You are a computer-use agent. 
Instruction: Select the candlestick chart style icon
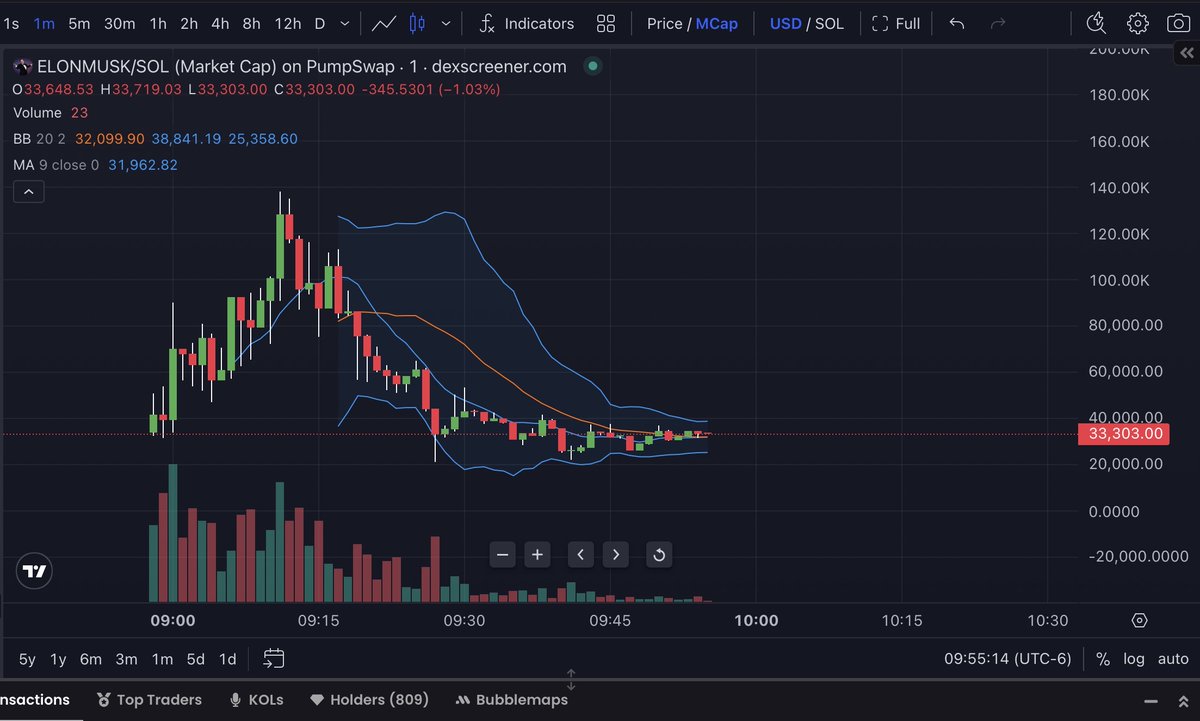(x=417, y=23)
